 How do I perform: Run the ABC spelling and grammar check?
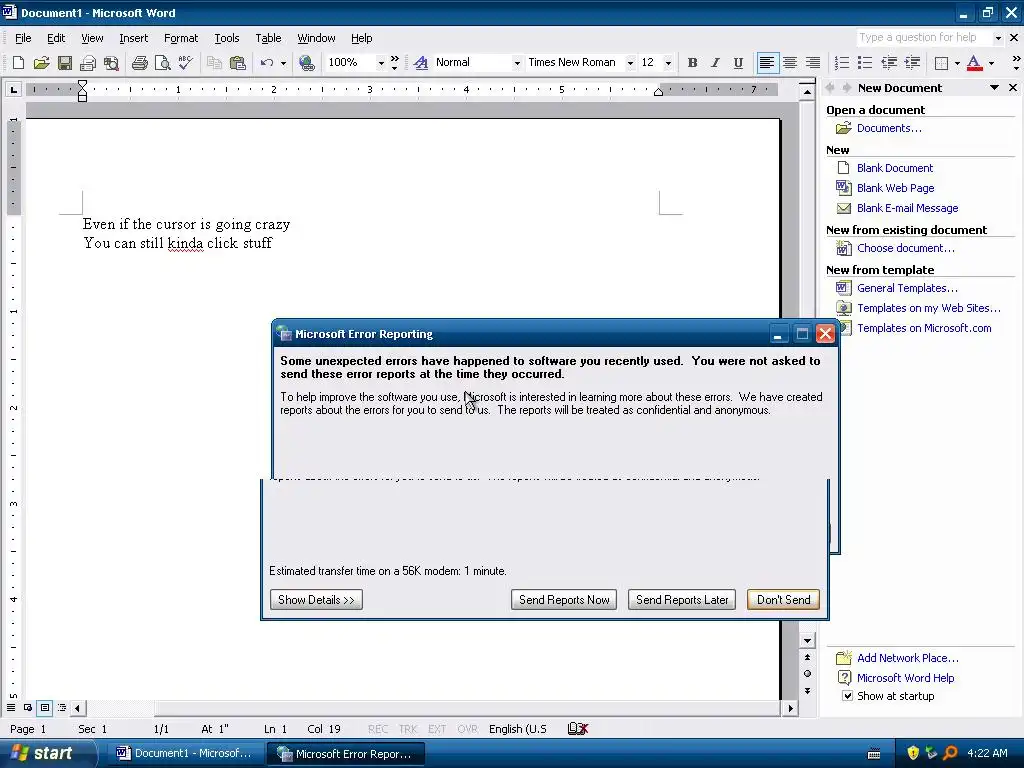tap(185, 63)
